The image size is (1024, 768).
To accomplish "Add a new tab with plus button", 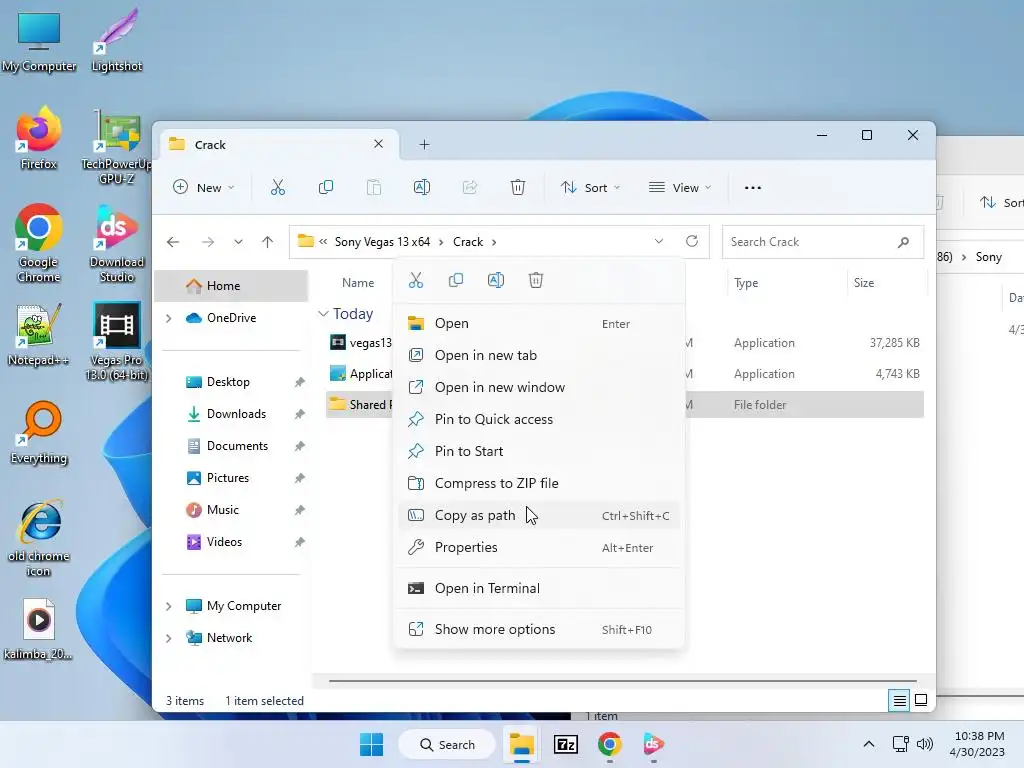I will [424, 144].
